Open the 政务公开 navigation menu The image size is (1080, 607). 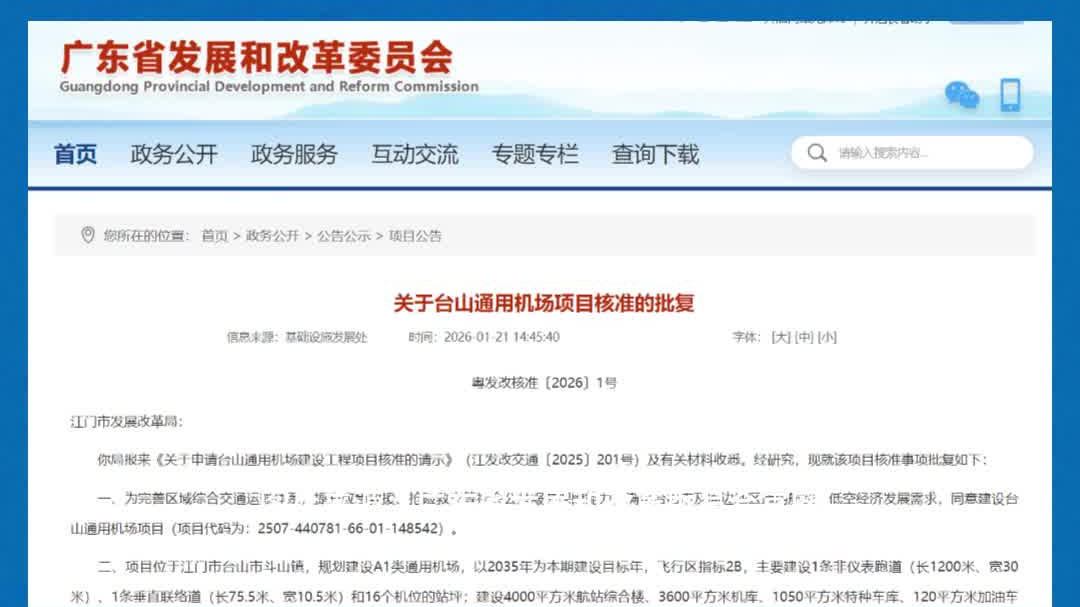(x=174, y=154)
